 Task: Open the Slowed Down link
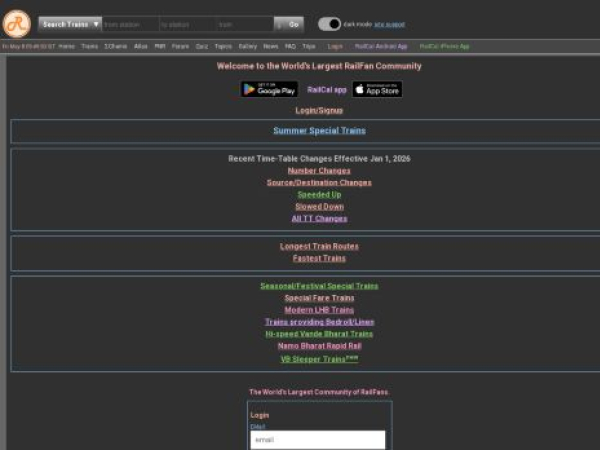(319, 207)
